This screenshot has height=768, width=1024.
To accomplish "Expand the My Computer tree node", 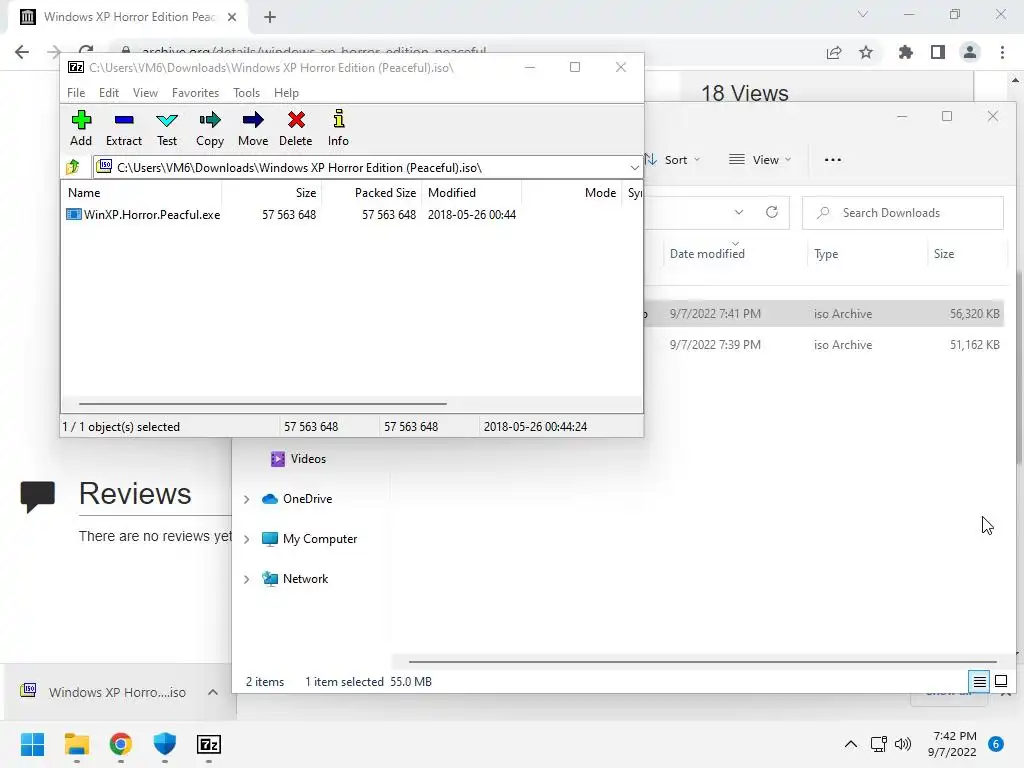I will 246,539.
